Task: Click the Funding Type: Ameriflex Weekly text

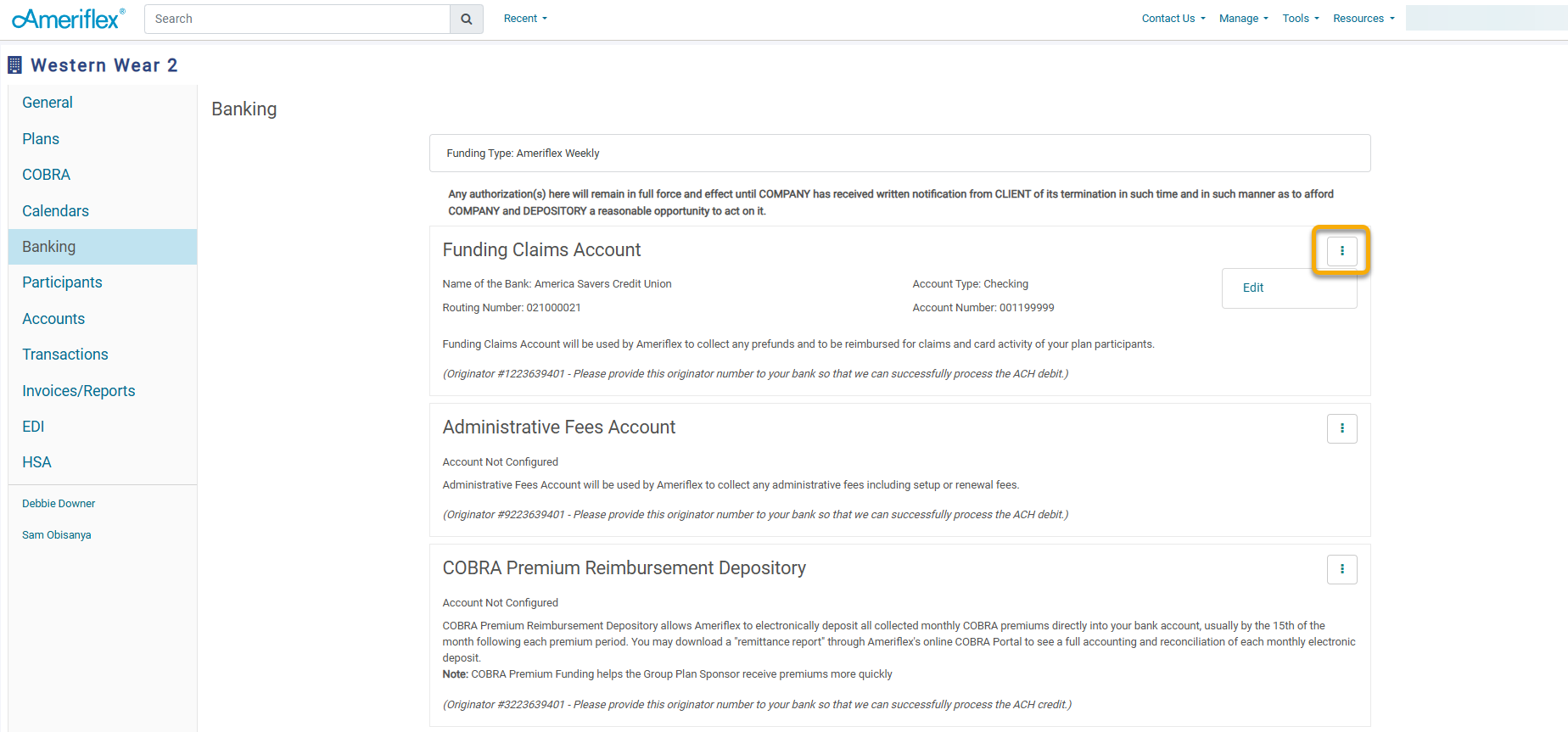Action: (x=523, y=154)
